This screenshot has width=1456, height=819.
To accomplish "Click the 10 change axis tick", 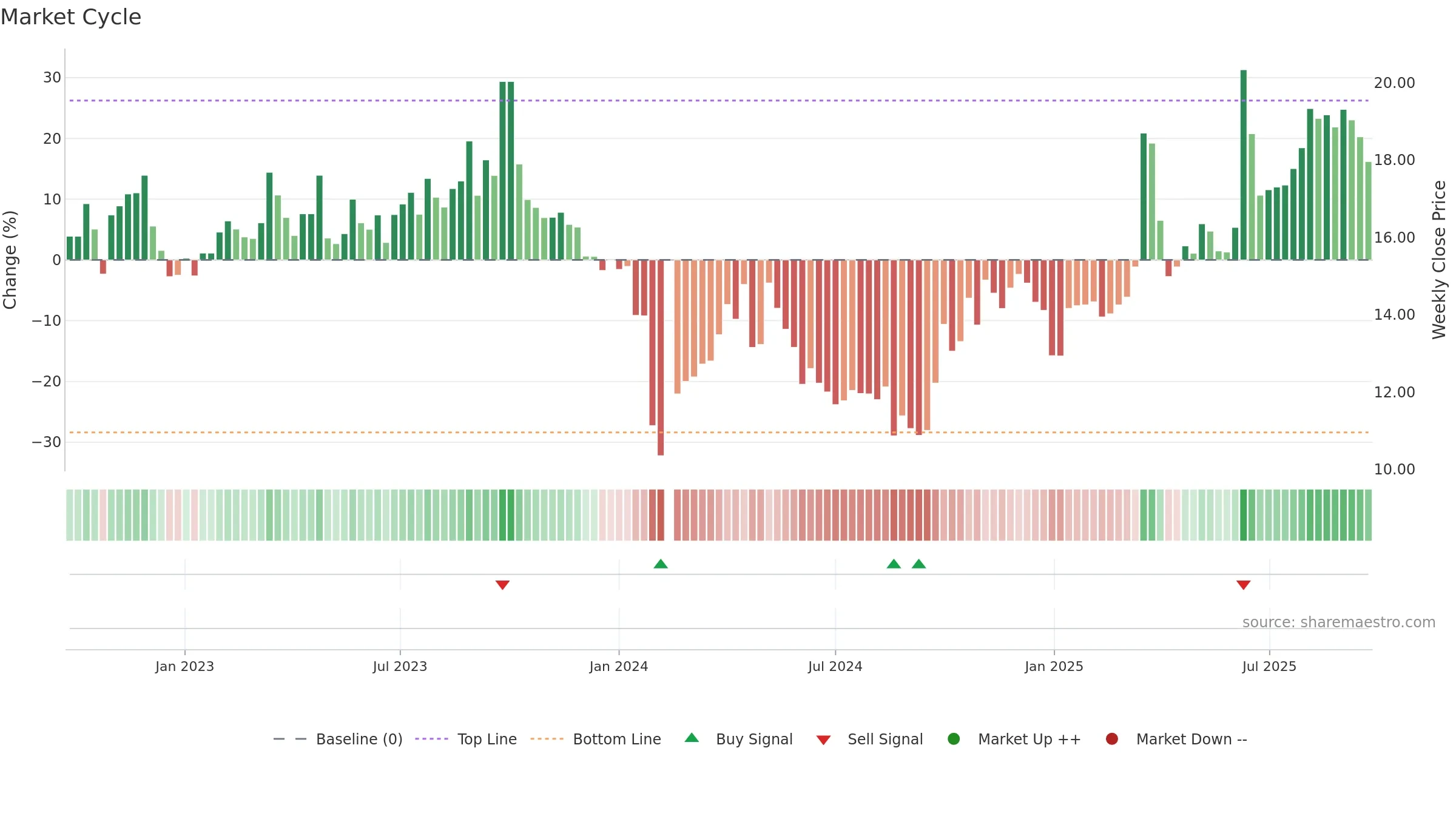I will coord(52,199).
